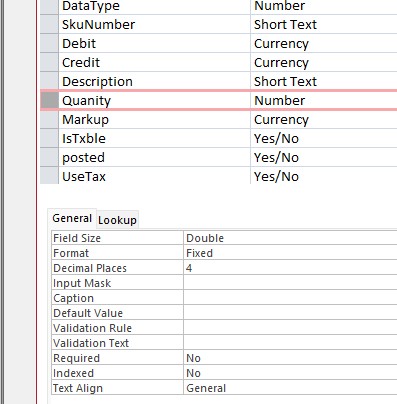Select the IsTxble field name cell
397x404 pixels.
tap(154, 138)
